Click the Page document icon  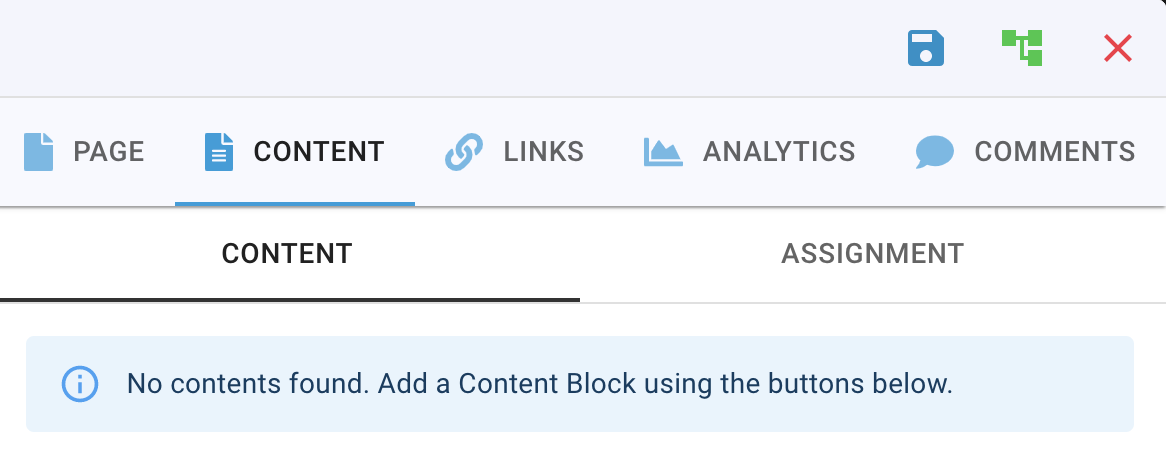[x=38, y=152]
